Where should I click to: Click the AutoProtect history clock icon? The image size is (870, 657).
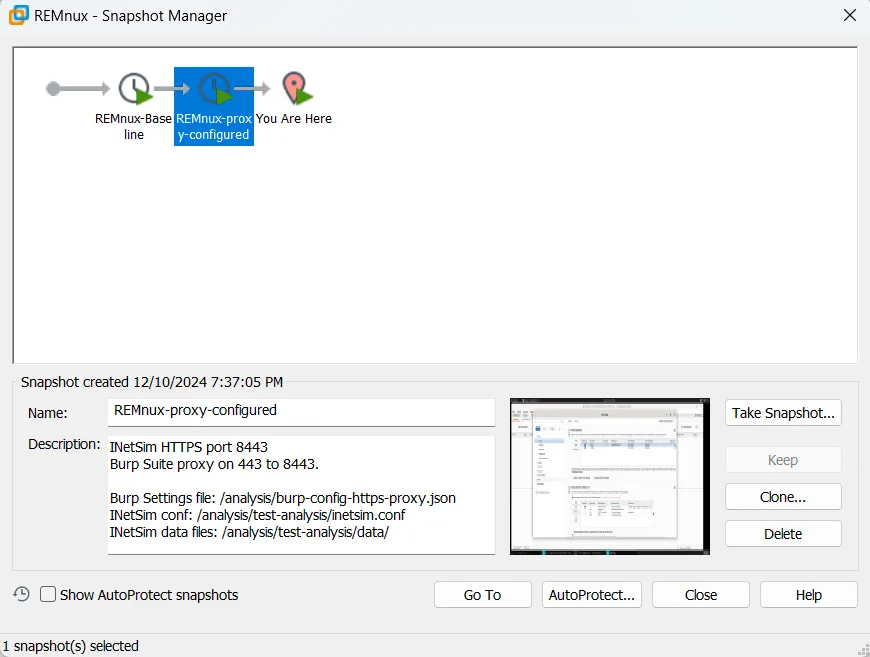click(x=21, y=594)
